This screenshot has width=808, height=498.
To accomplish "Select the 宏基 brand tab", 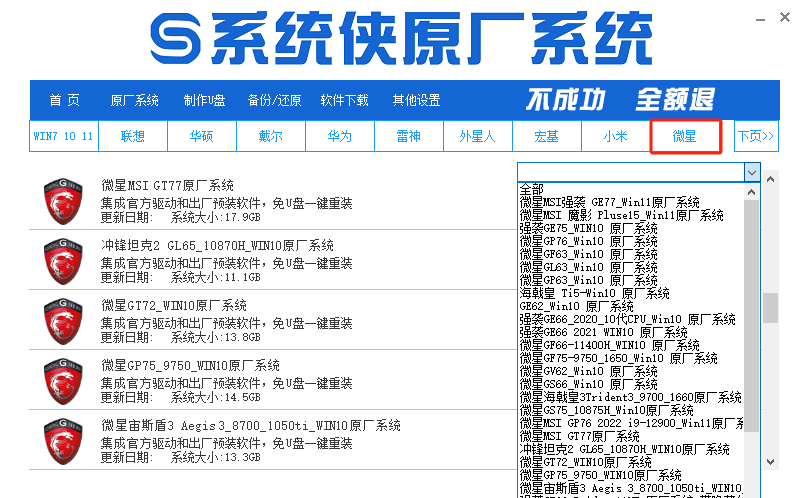I will [547, 136].
